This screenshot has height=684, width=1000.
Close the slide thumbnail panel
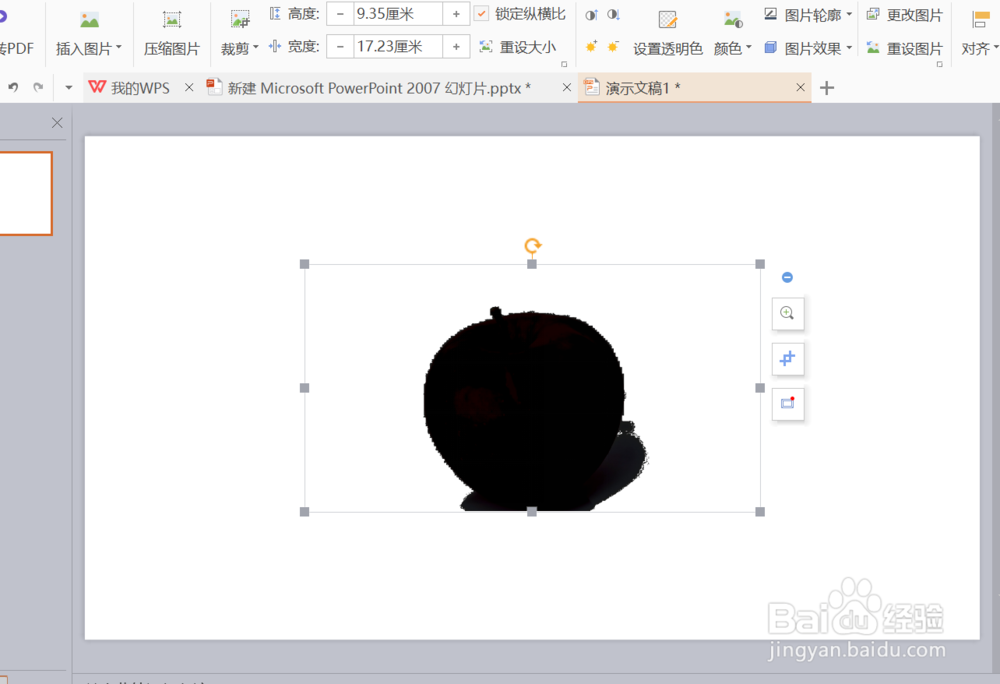(57, 122)
